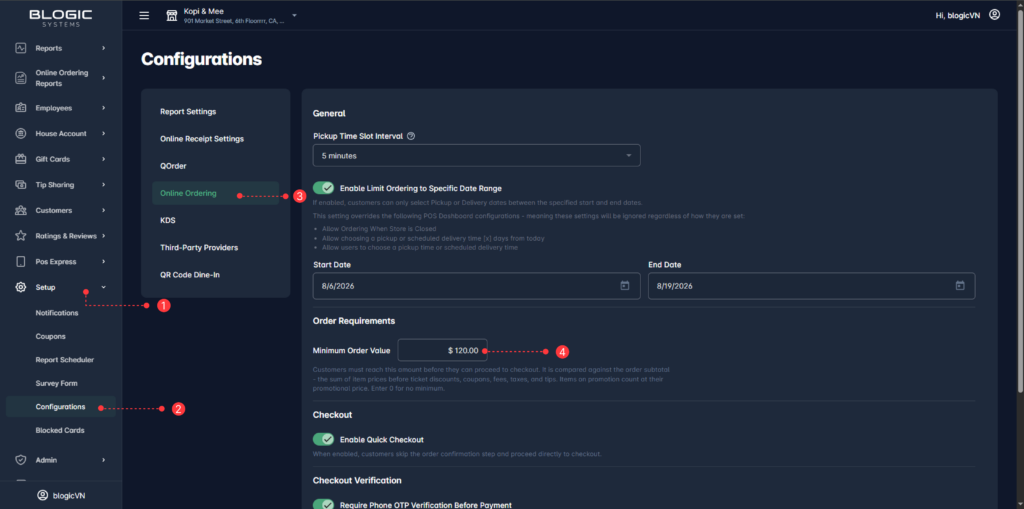Click the Setup gear icon
Viewport: 1024px width, 509px height.
click(x=21, y=287)
